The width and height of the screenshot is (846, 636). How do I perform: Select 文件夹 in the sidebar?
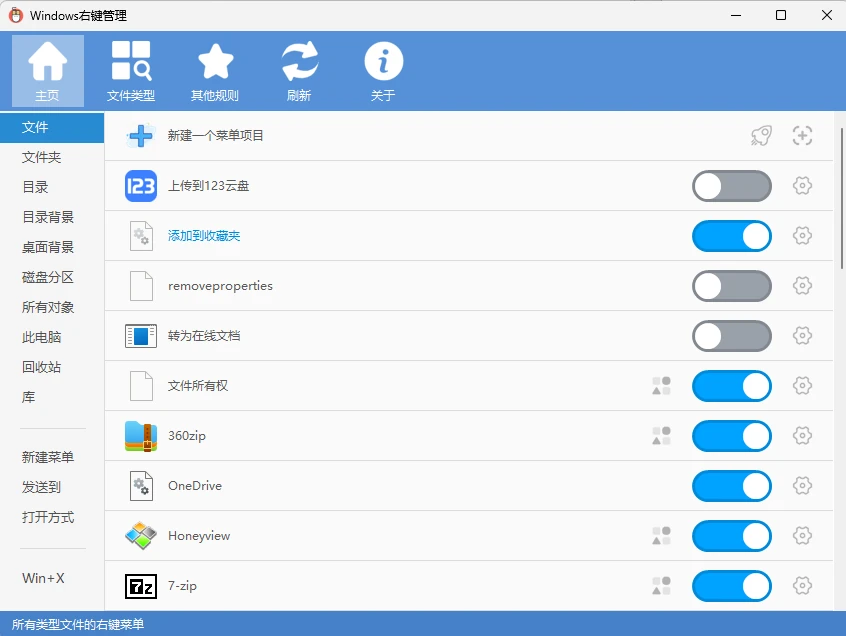(42, 157)
